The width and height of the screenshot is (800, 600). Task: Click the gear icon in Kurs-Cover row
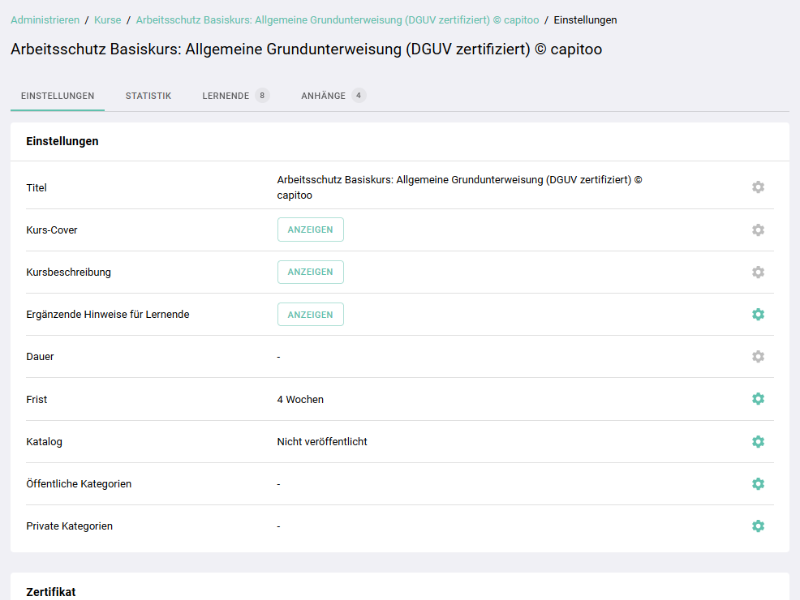(758, 230)
